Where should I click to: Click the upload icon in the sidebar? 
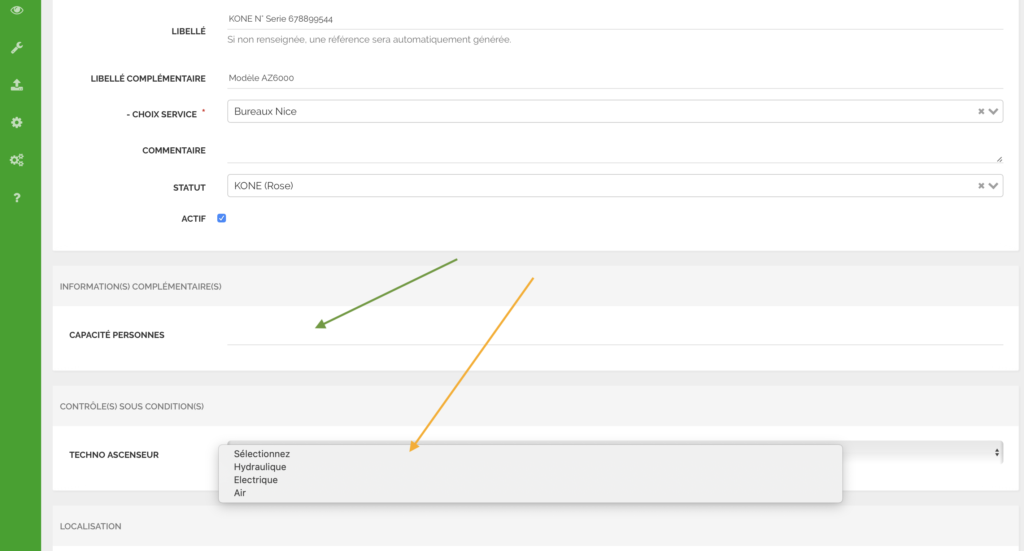pos(16,85)
